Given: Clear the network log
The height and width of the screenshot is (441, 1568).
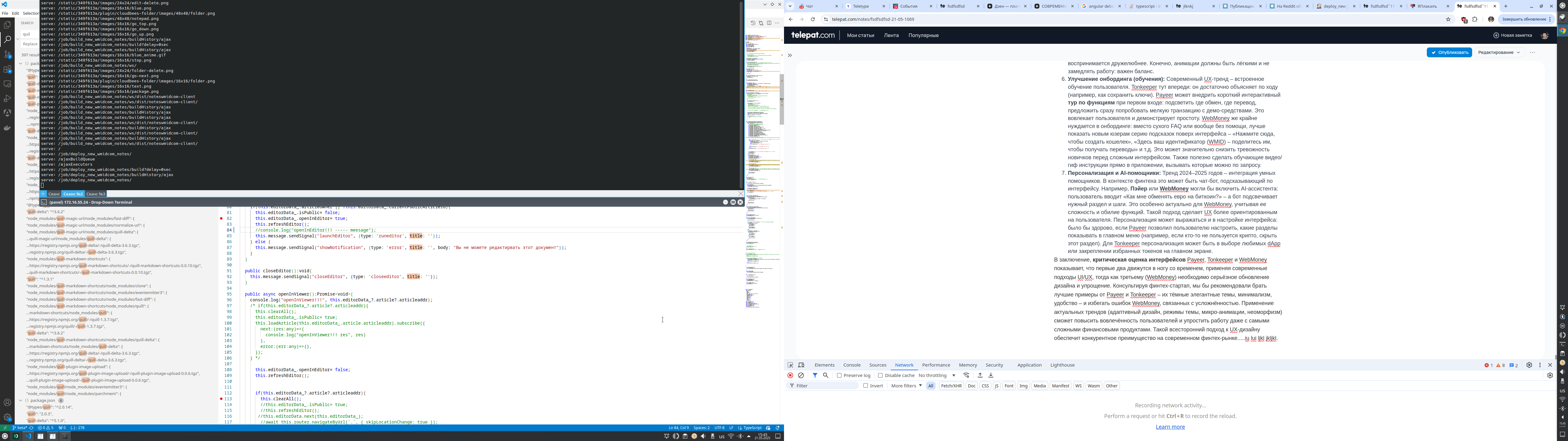Looking at the screenshot, I should 801,376.
